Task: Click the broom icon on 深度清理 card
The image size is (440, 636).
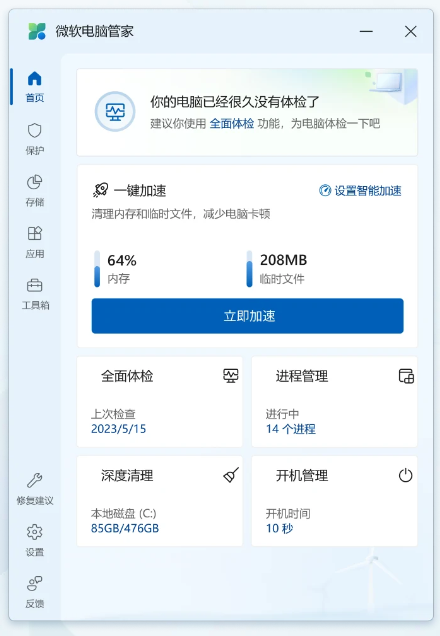Action: (x=231, y=475)
